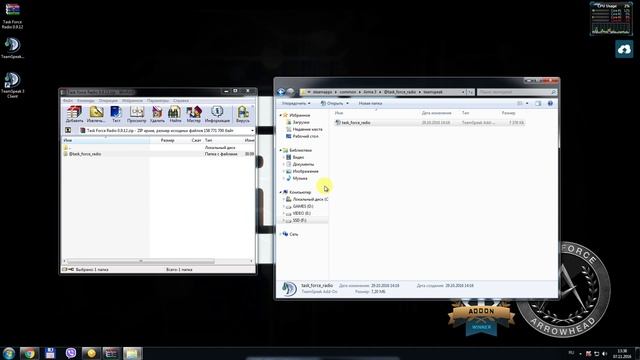Sort WinRAR list by Имя column
Viewport: 640px width, 360px height.
point(105,140)
